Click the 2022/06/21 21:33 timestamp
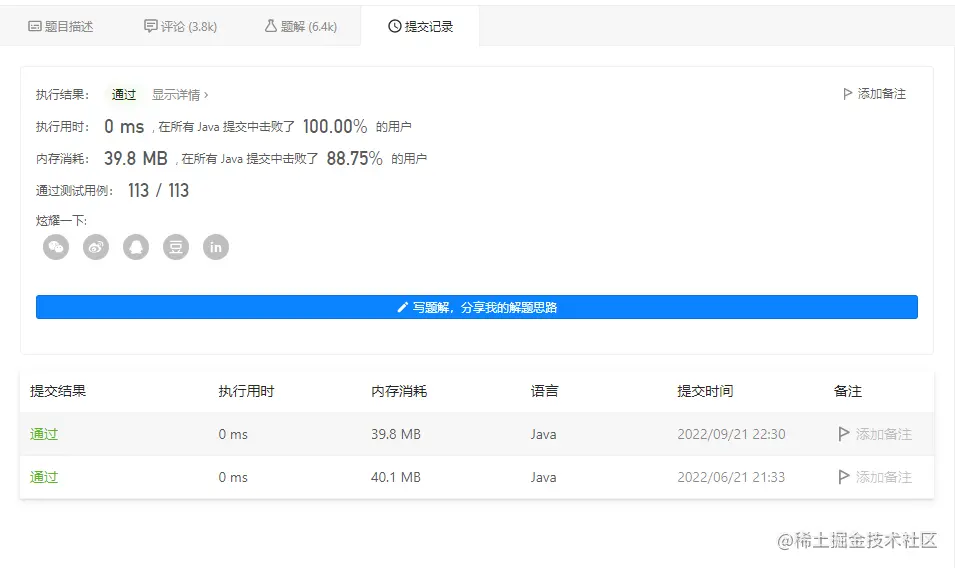This screenshot has width=955, height=568. click(x=731, y=477)
